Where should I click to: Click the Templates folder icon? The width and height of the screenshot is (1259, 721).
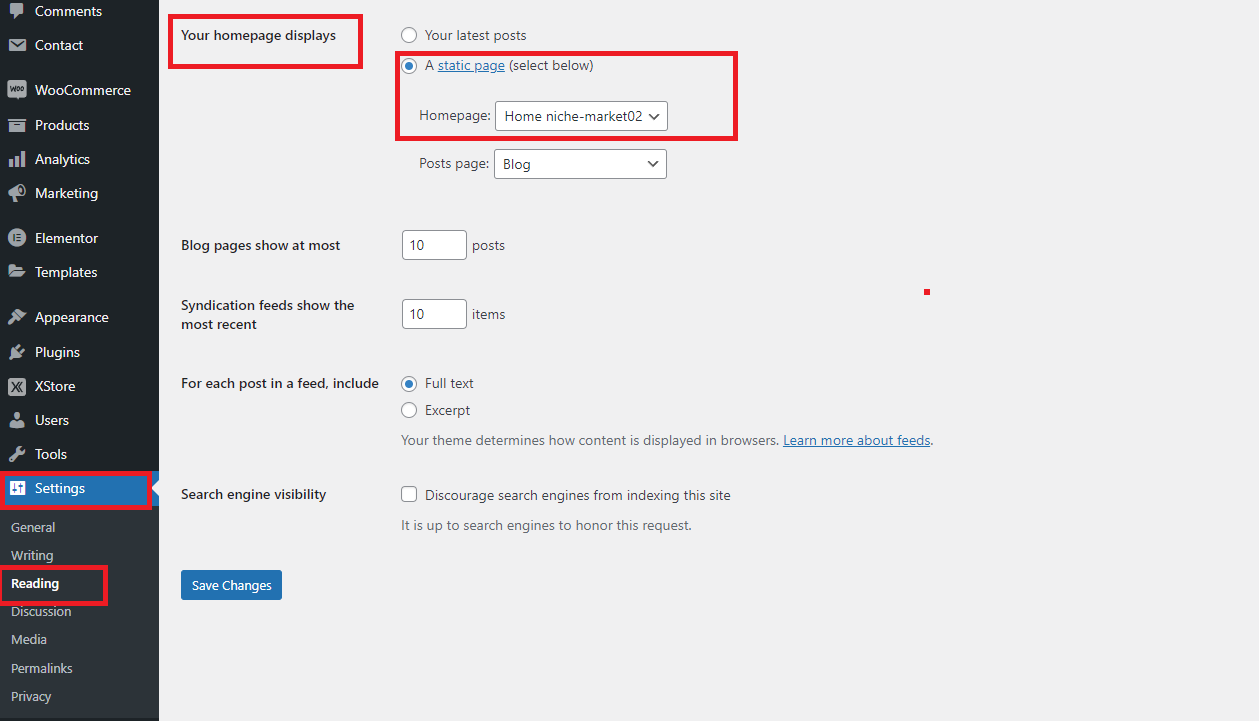(x=17, y=272)
